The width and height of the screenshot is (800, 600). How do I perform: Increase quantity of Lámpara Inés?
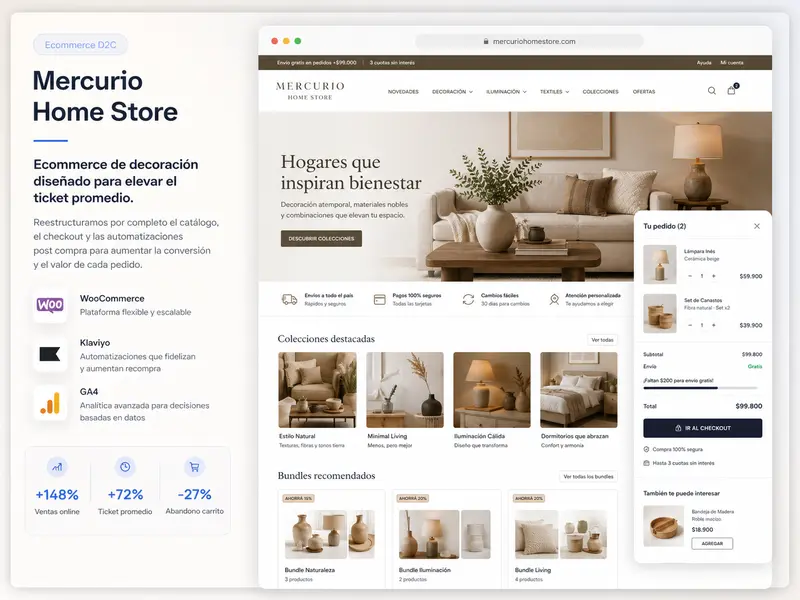pyautogui.click(x=714, y=276)
